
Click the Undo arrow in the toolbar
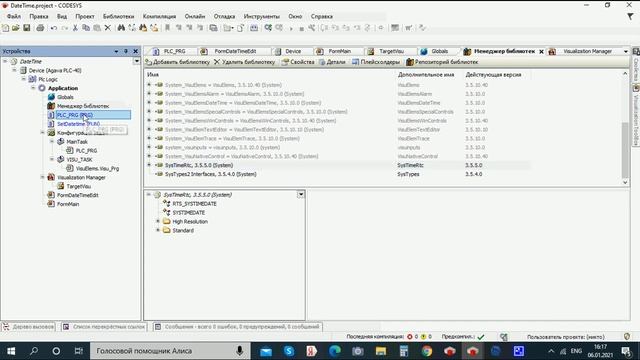(53, 28)
